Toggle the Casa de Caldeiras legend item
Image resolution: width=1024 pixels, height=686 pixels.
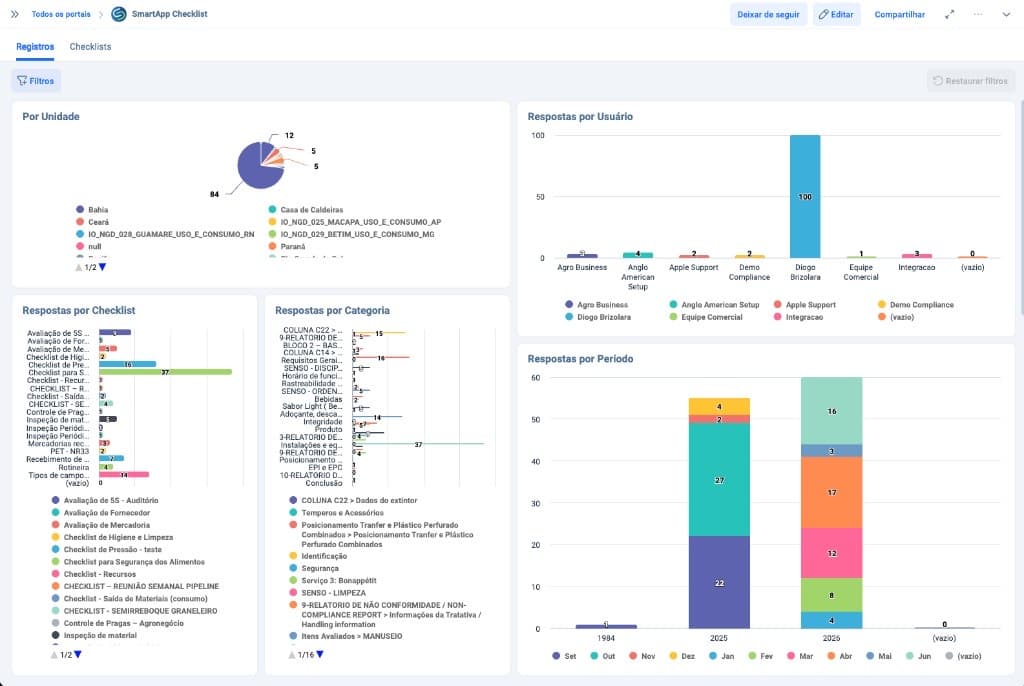pos(306,210)
